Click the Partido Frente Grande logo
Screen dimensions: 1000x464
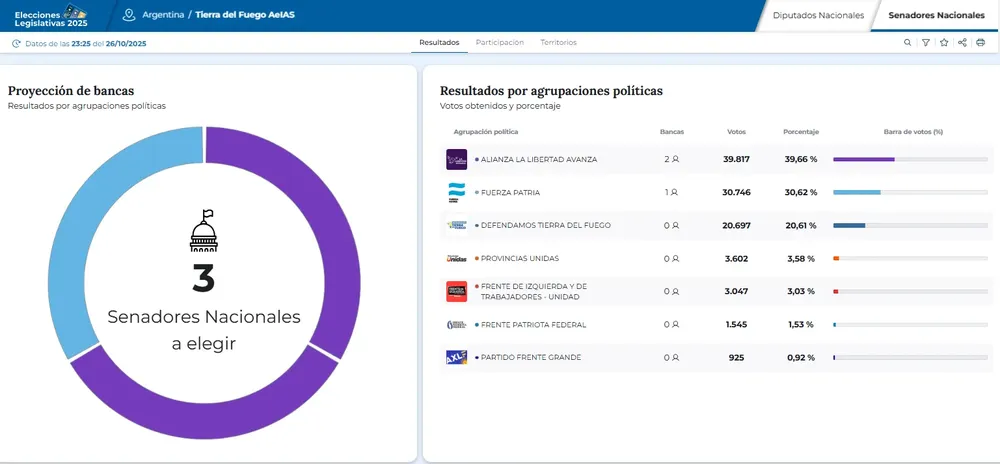[x=456, y=357]
